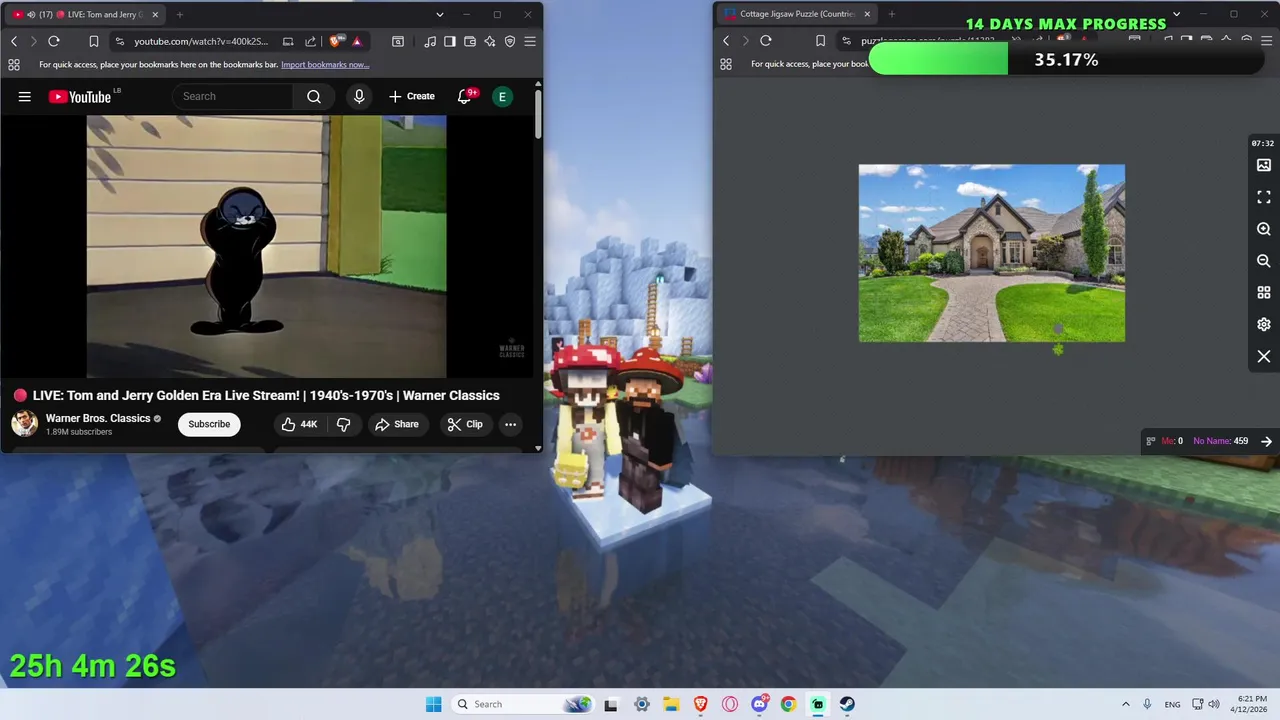This screenshot has width=1280, height=720.
Task: Arrange puzzle pieces with grid icon
Action: pos(1264,293)
